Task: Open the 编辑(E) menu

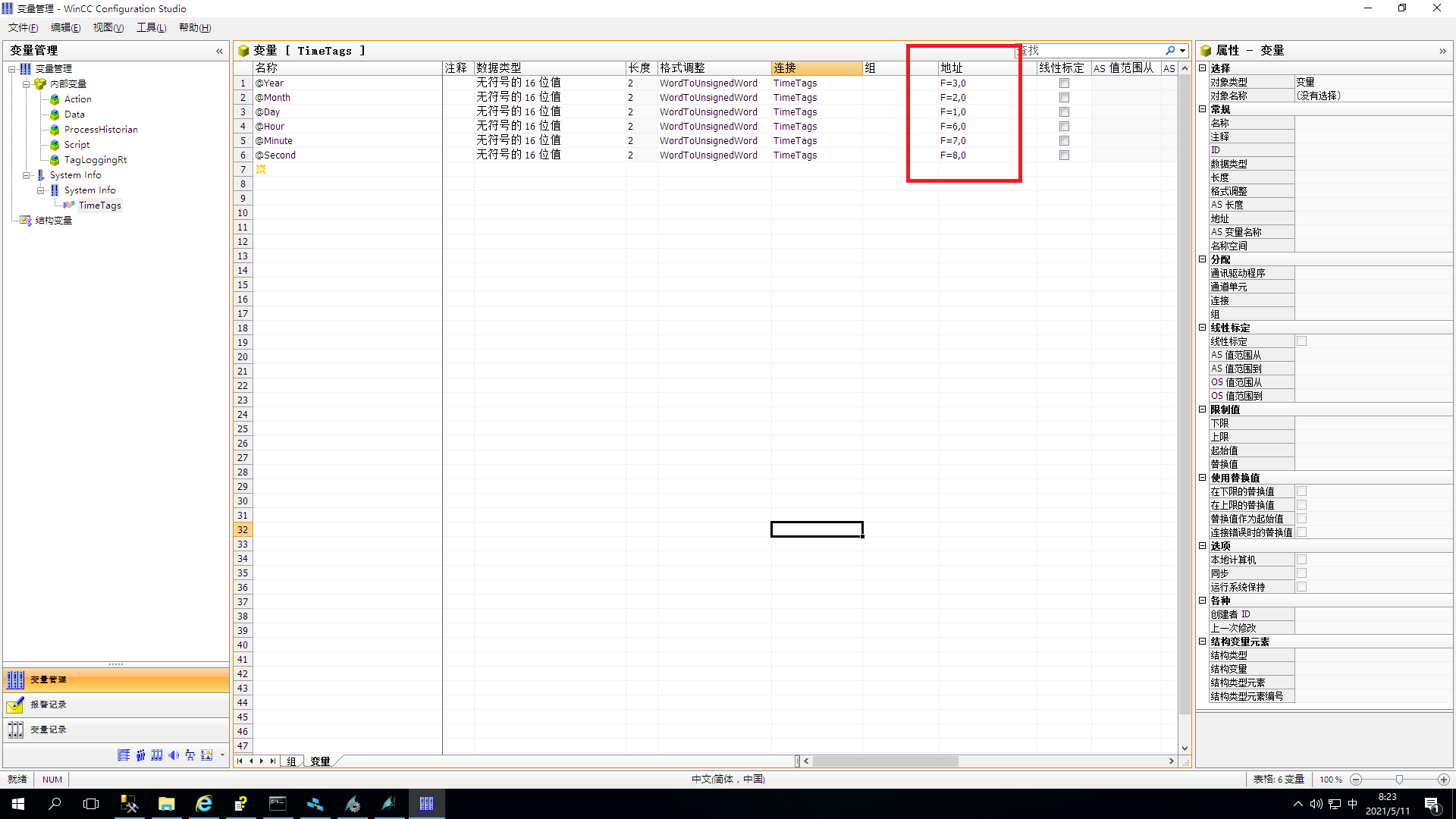Action: [x=65, y=27]
